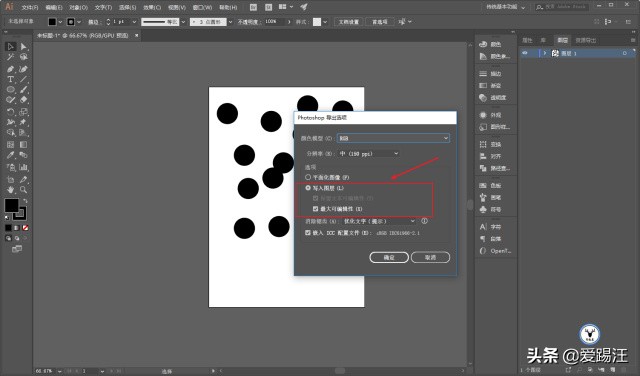Open the color model RGB dropdown

click(393, 138)
